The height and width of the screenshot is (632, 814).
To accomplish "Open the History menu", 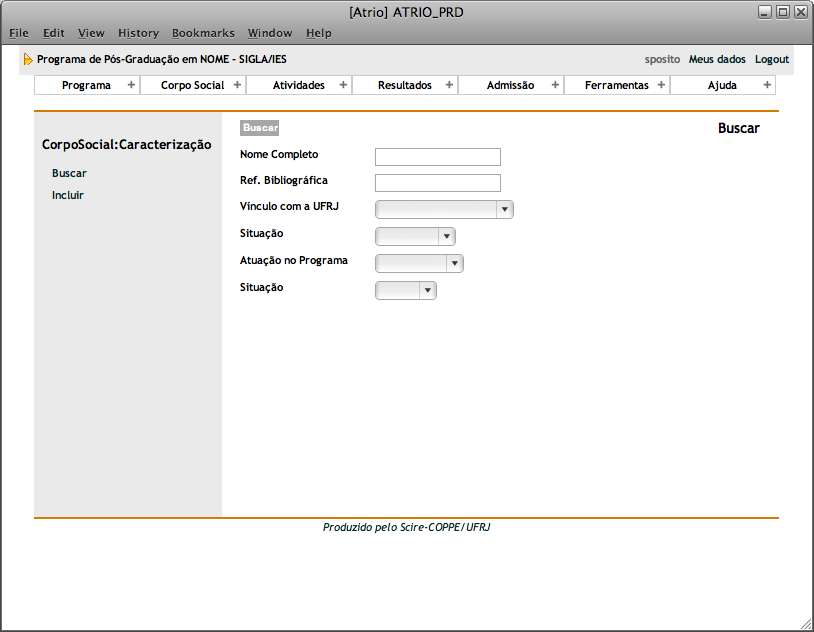I will point(138,33).
